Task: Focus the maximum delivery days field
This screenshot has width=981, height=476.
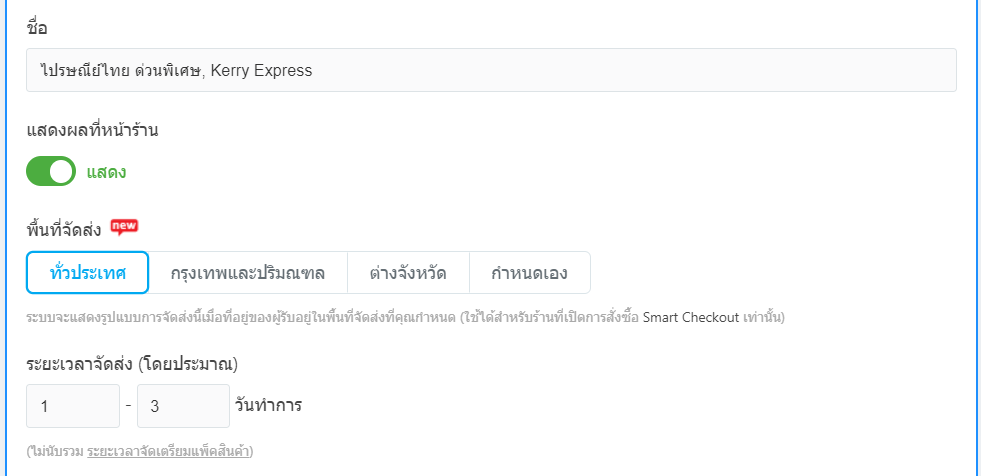Action: point(183,406)
